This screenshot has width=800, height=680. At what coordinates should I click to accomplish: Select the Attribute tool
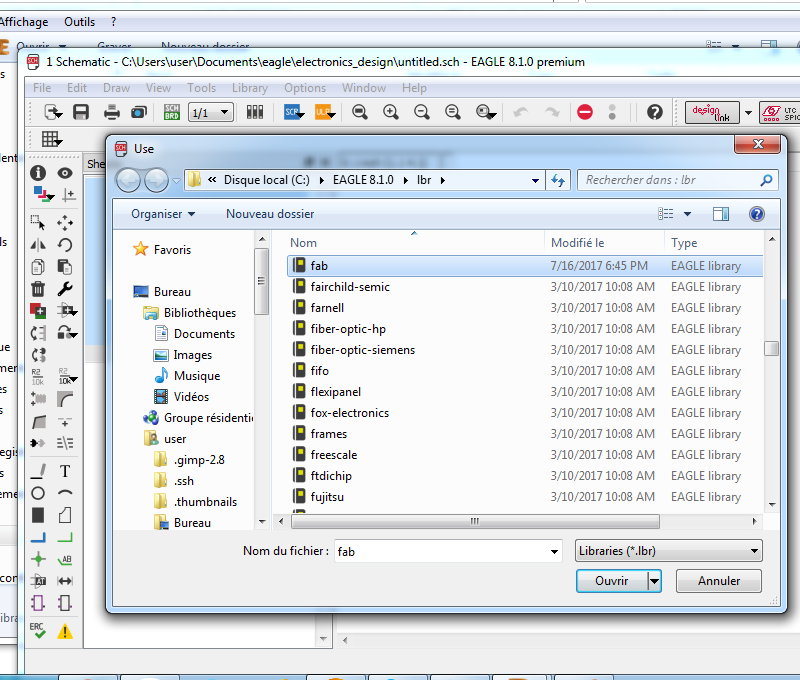pos(38,581)
